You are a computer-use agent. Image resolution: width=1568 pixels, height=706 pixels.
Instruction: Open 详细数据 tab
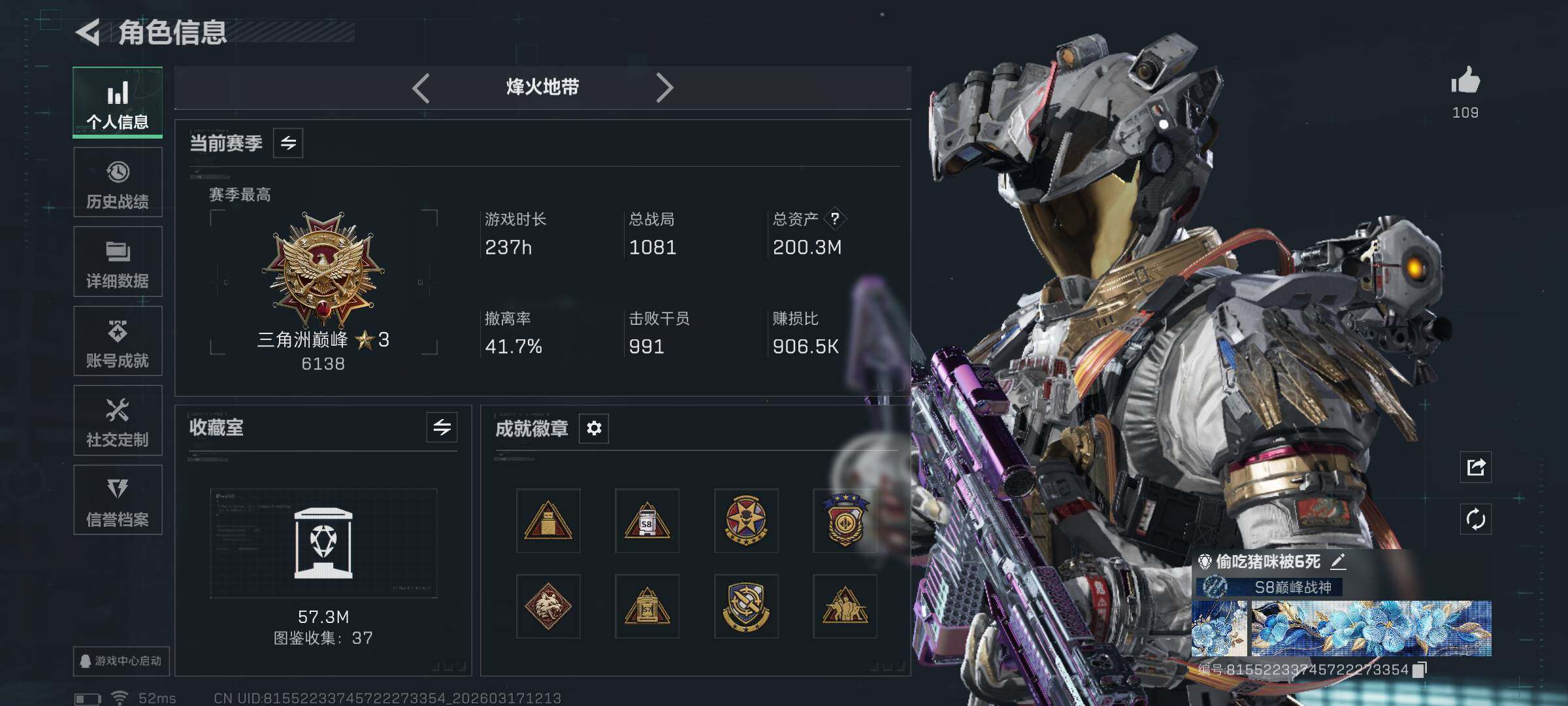pyautogui.click(x=118, y=261)
